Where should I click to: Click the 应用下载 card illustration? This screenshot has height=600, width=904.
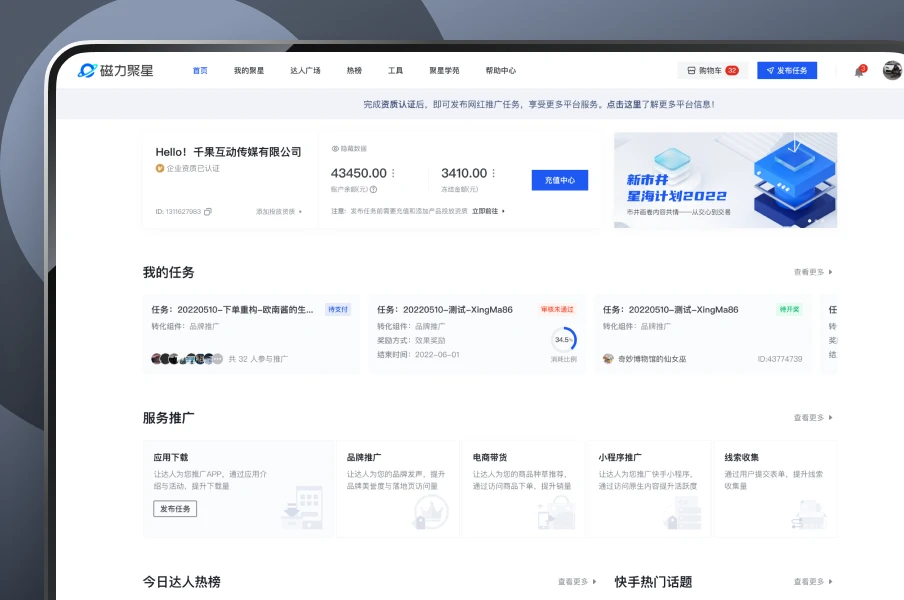point(302,508)
